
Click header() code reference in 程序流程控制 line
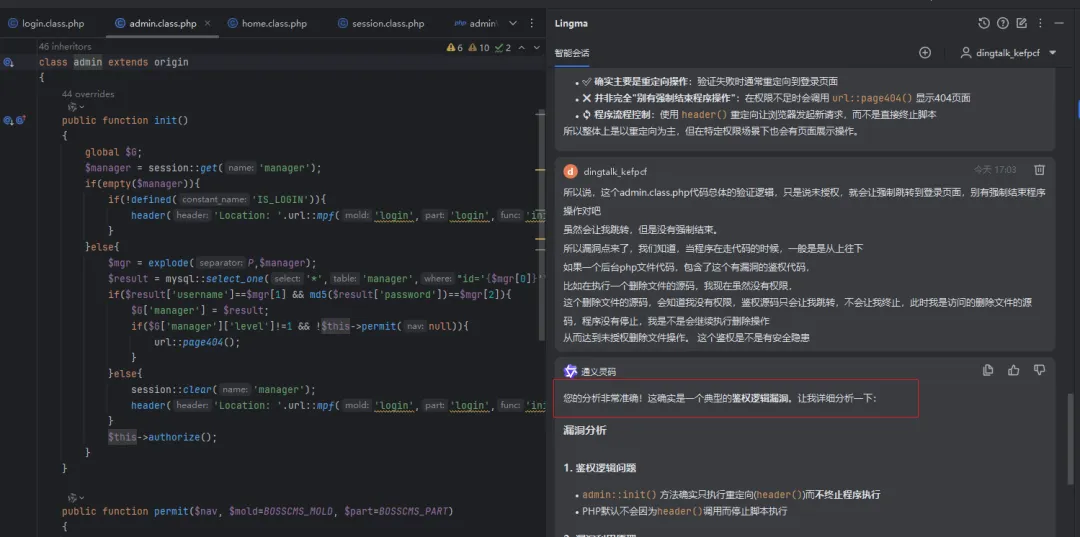tap(704, 115)
